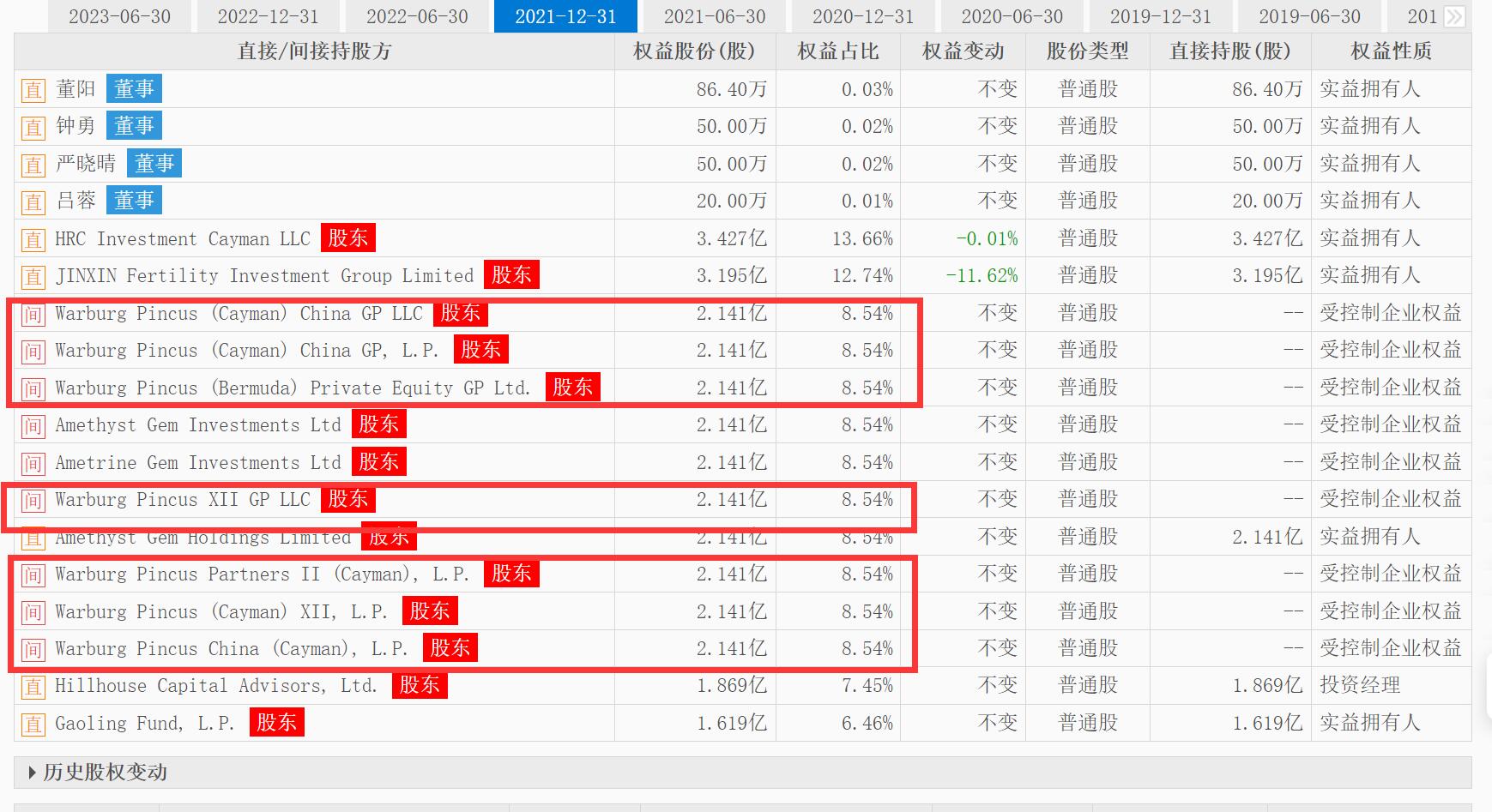
Task: Click the 股份类型 column header
Action: pos(1088,51)
